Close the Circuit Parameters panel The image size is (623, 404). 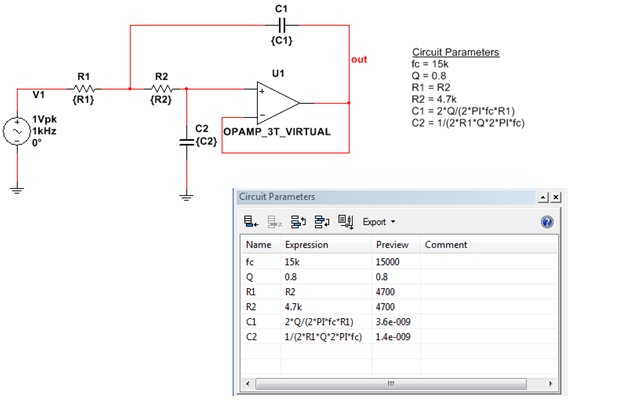(556, 198)
